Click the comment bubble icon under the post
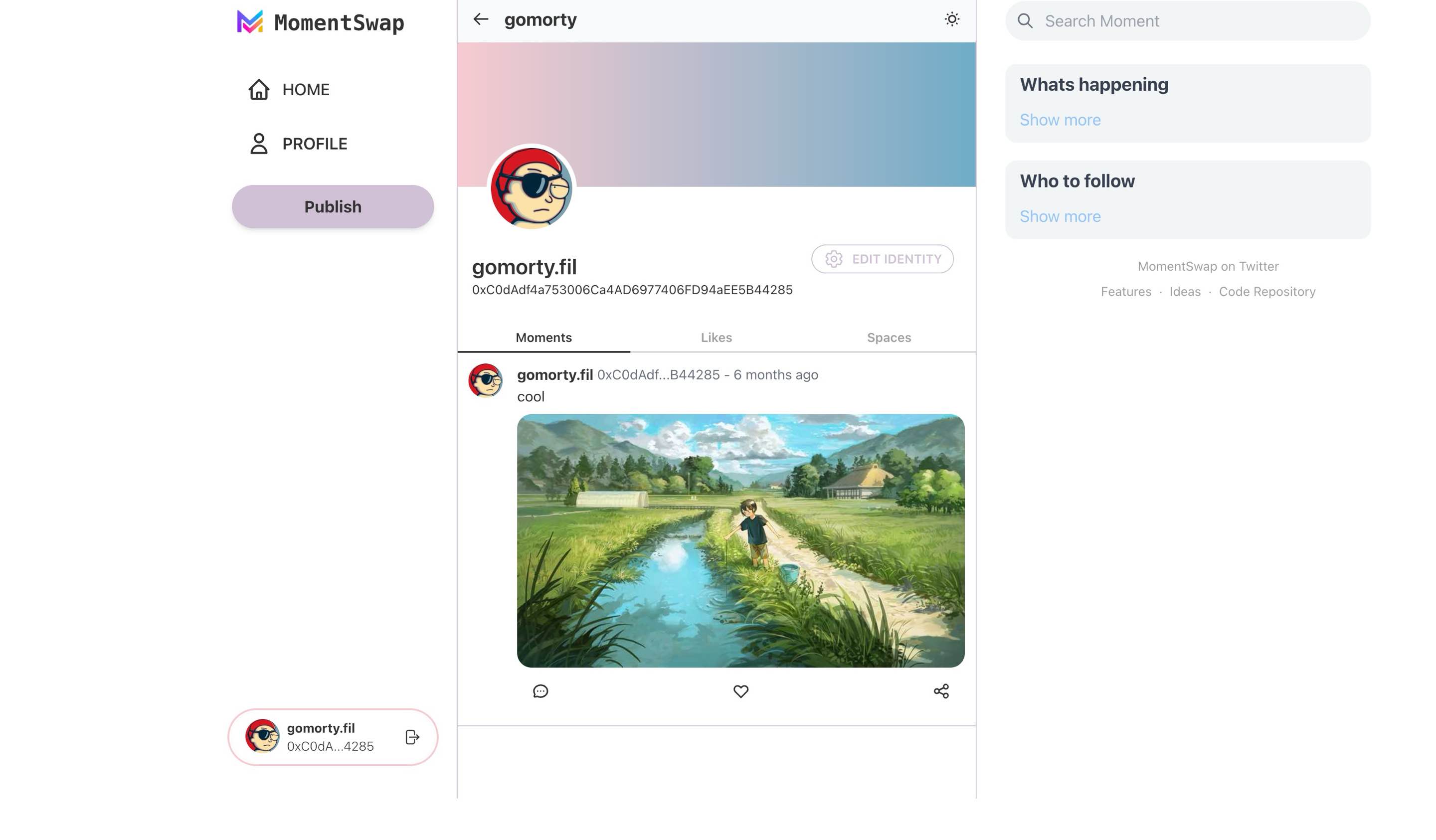 click(x=540, y=691)
